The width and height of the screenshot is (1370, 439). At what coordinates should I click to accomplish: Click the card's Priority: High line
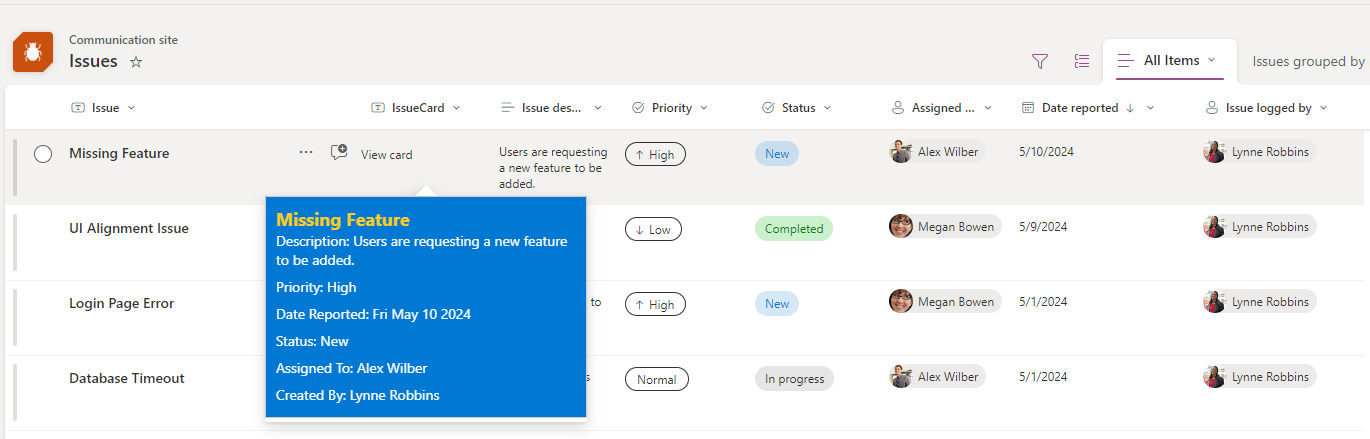click(316, 287)
